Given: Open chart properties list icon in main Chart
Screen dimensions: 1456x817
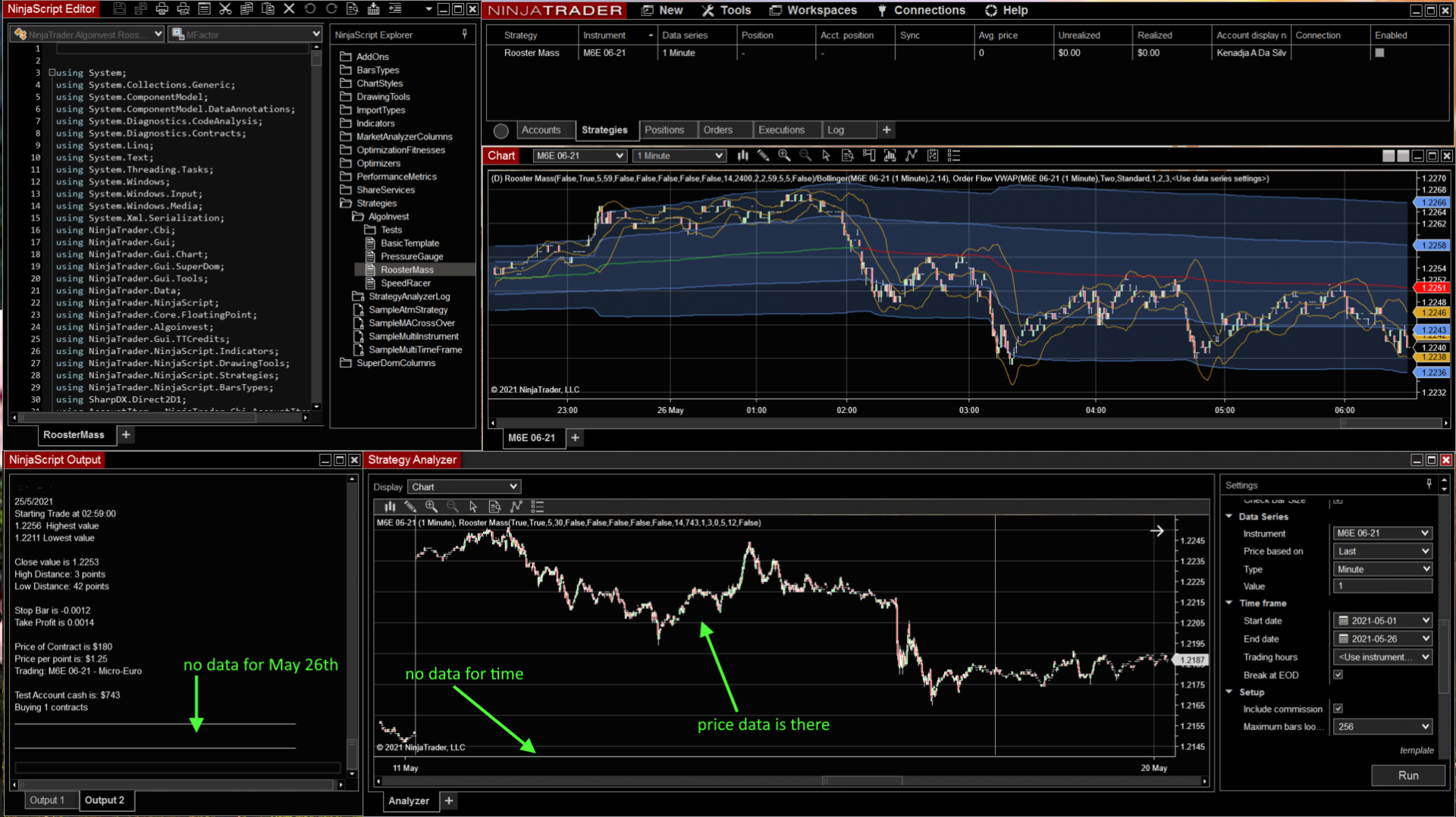Looking at the screenshot, I should [x=954, y=155].
